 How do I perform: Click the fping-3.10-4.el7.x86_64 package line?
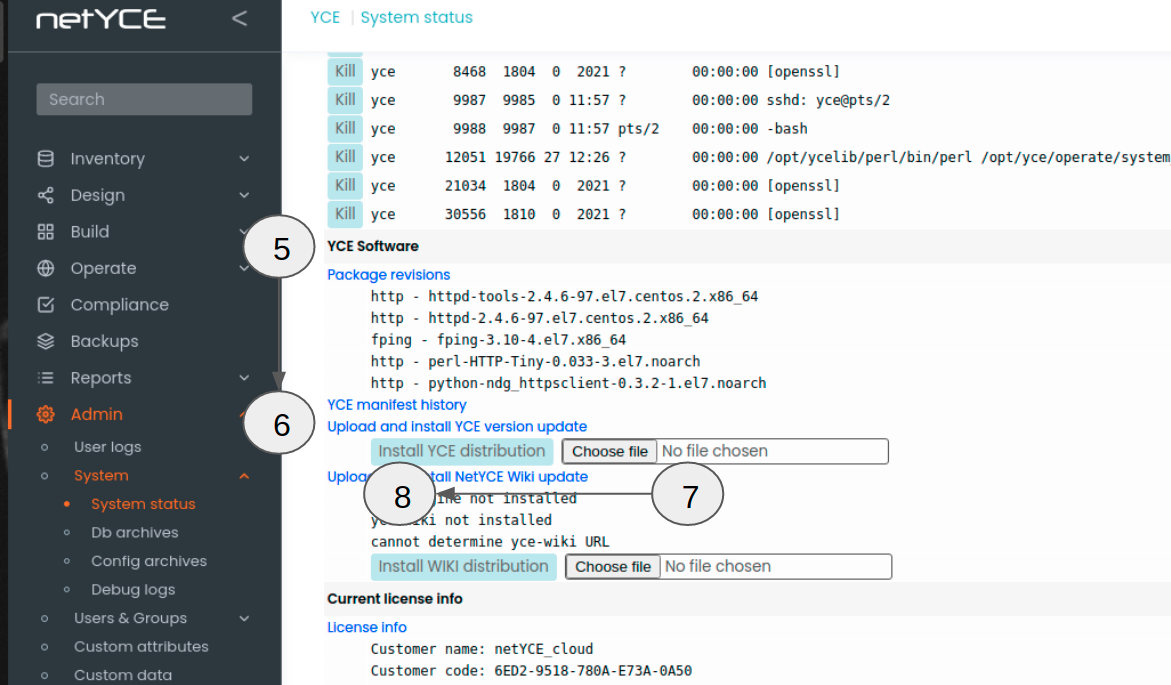tap(498, 340)
